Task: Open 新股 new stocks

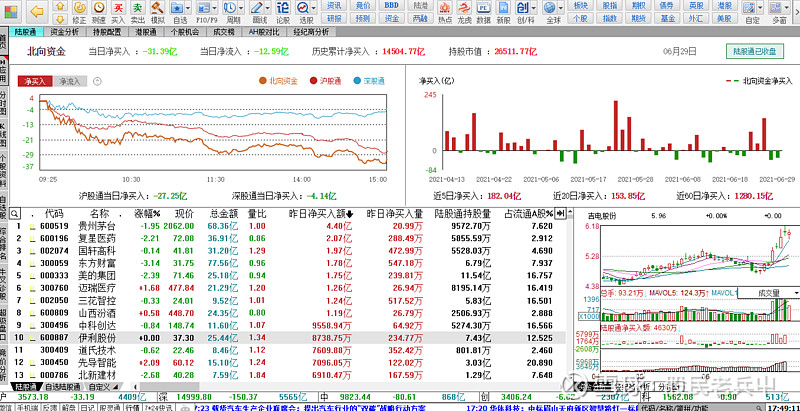Action: coord(503,12)
